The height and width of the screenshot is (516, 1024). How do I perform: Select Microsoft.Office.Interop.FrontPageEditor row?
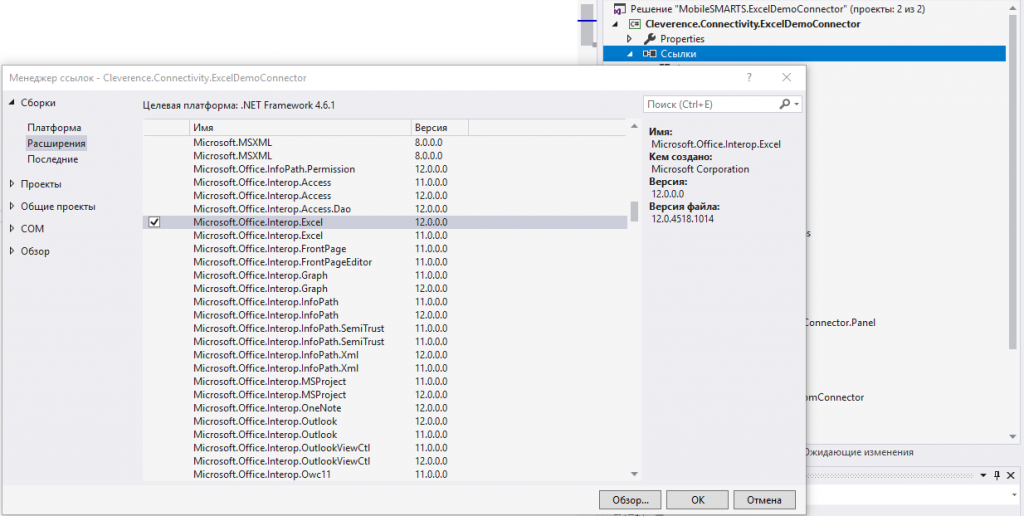click(385, 262)
